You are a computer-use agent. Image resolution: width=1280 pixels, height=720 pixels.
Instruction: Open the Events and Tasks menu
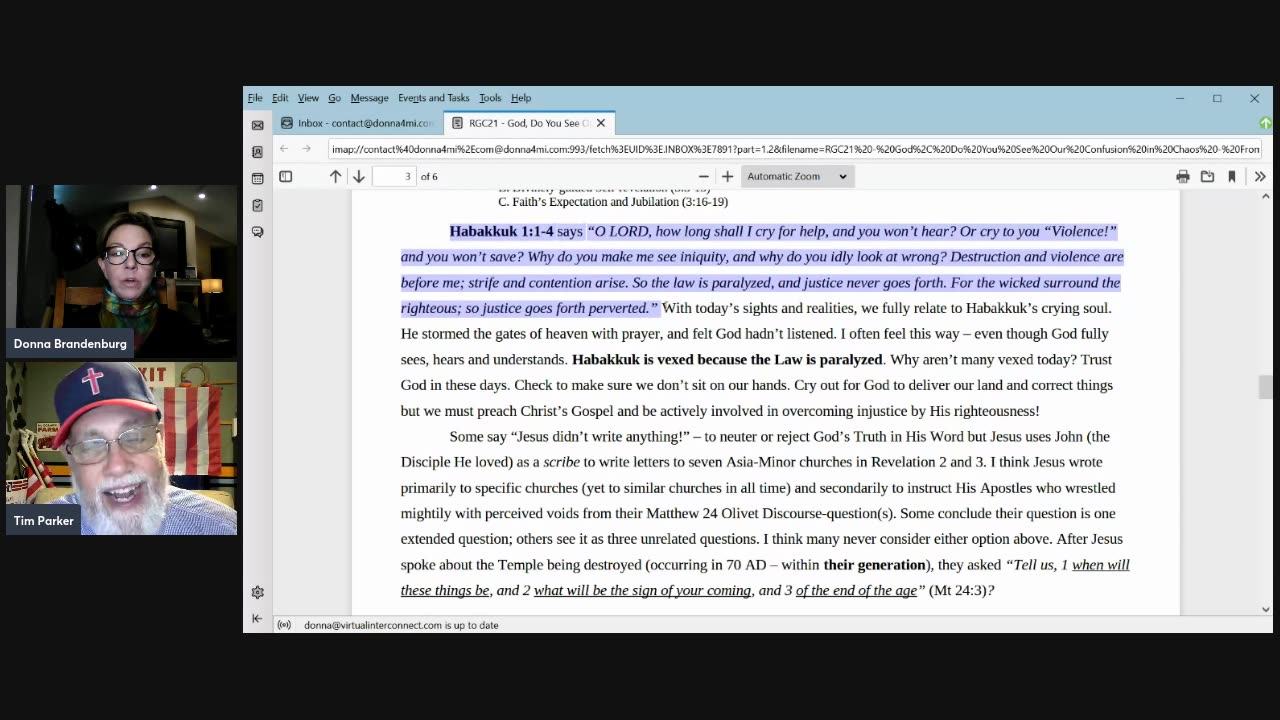tap(433, 98)
